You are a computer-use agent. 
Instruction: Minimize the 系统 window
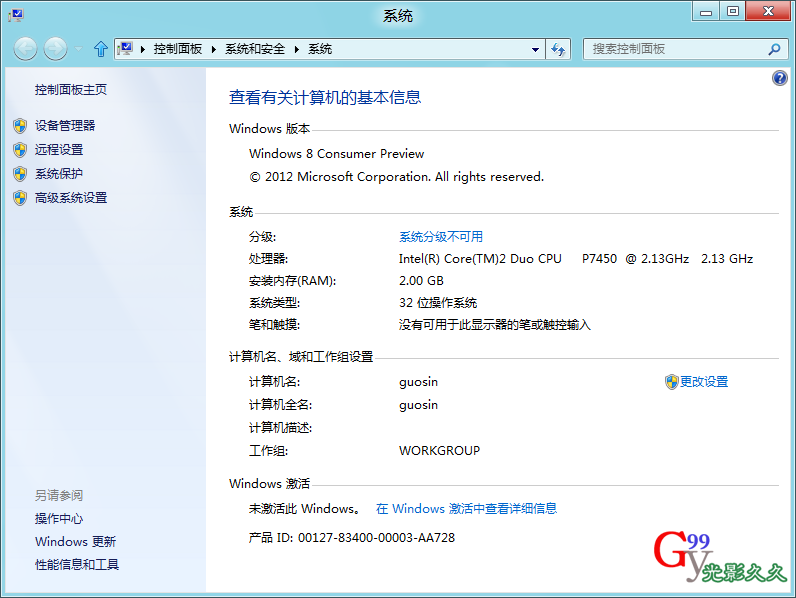706,11
